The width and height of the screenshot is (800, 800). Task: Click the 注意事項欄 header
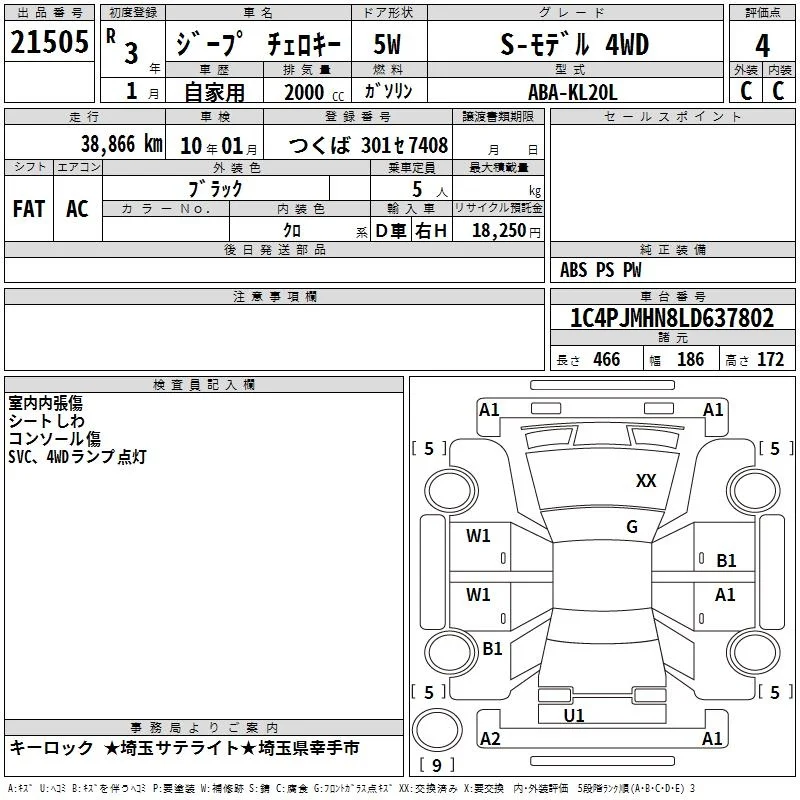[x=274, y=296]
